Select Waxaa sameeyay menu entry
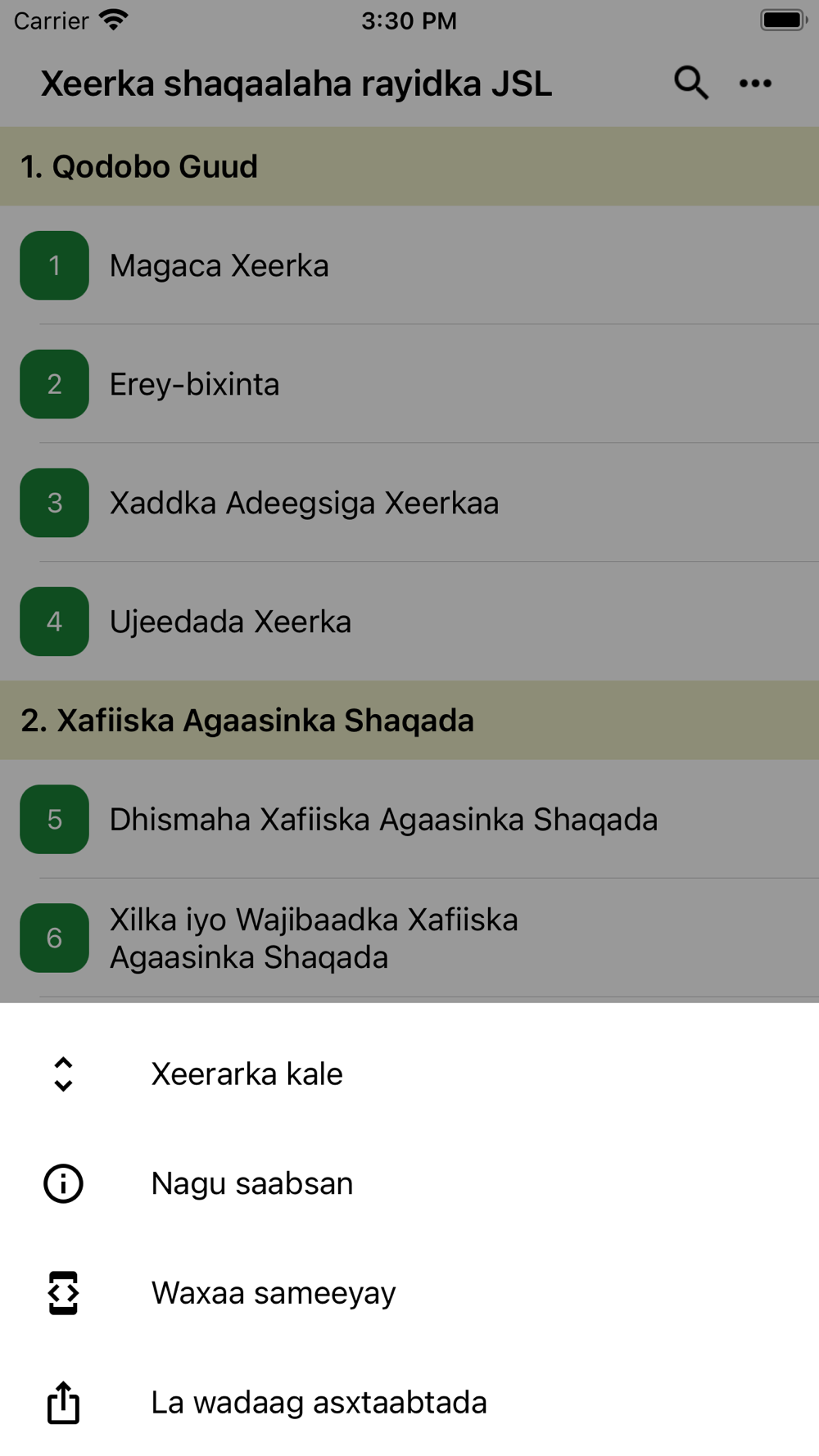This screenshot has height=1456, width=819. point(274,1293)
